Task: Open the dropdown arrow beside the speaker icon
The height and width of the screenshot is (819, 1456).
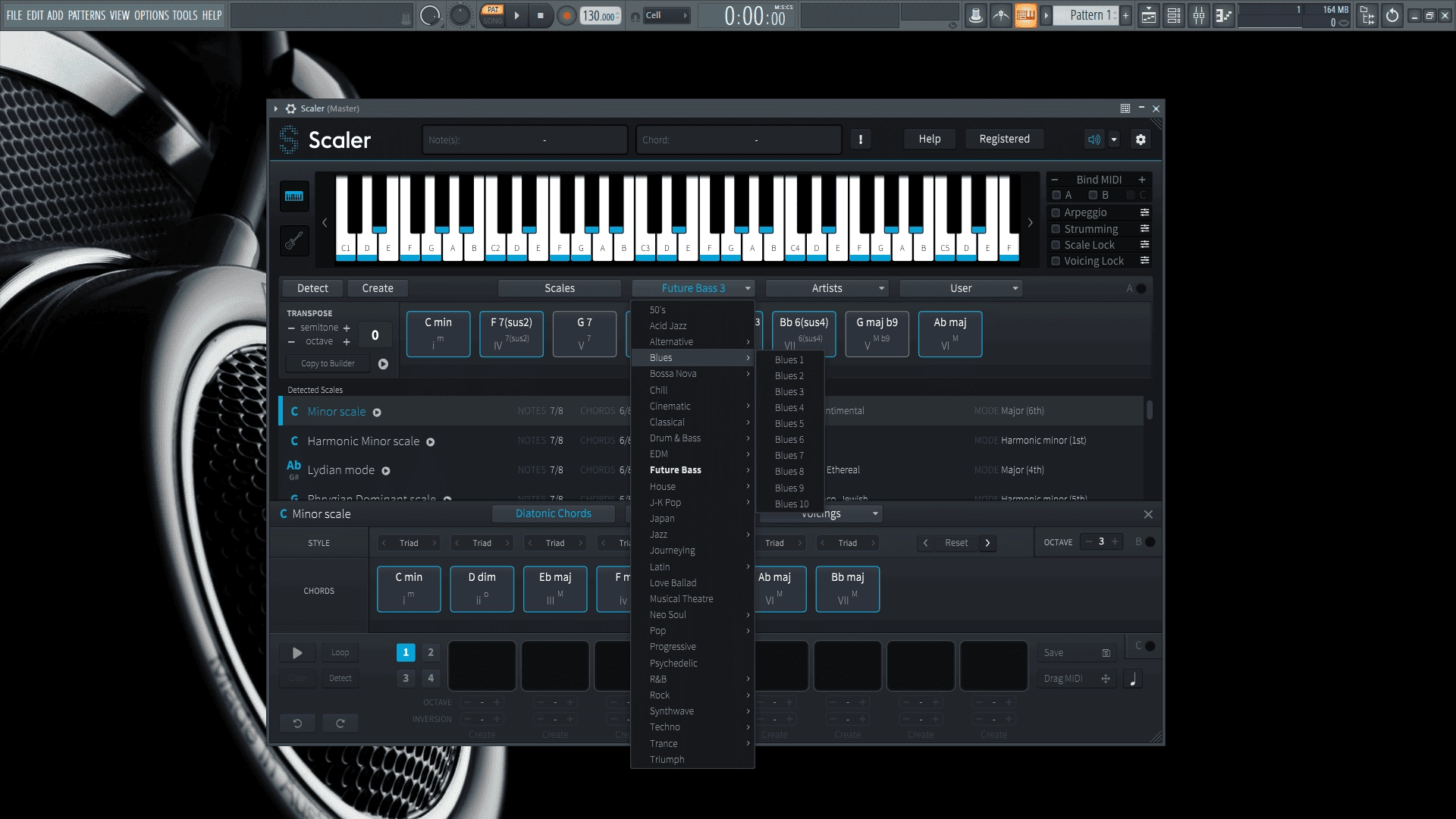Action: pyautogui.click(x=1114, y=139)
